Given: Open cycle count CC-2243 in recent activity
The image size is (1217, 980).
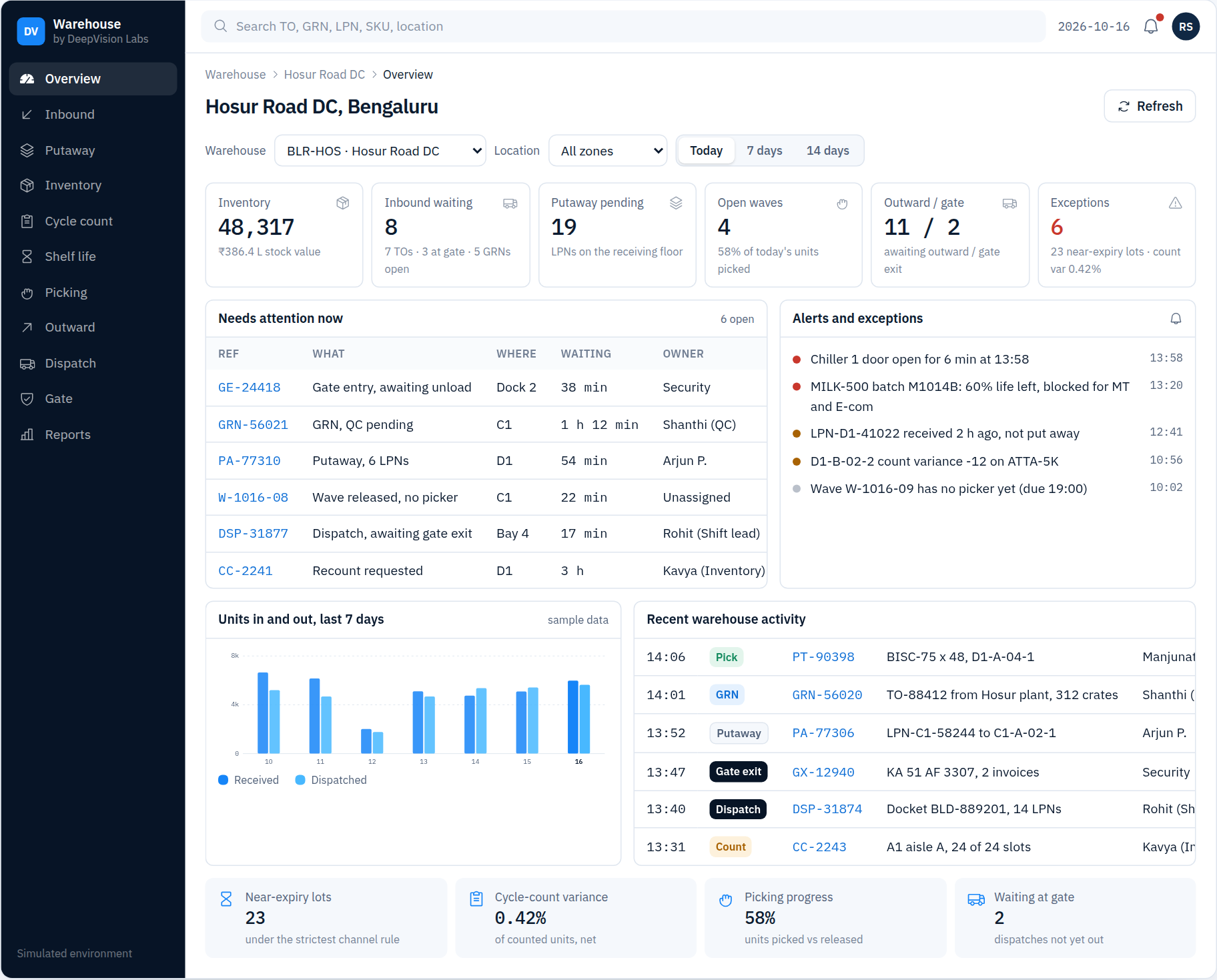Looking at the screenshot, I should point(819,847).
